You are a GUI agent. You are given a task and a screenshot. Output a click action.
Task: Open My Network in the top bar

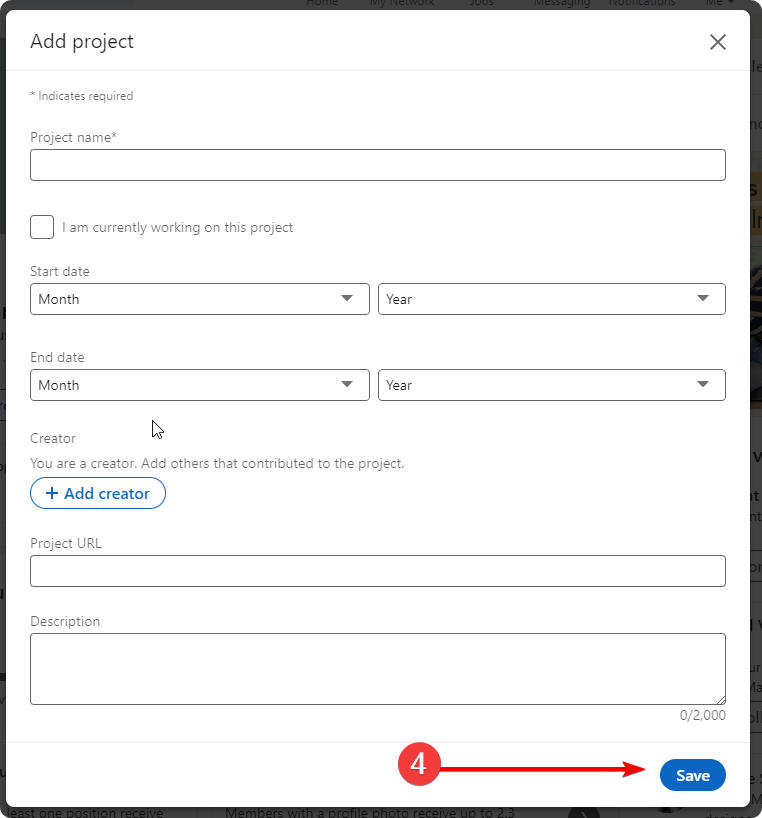click(402, 4)
